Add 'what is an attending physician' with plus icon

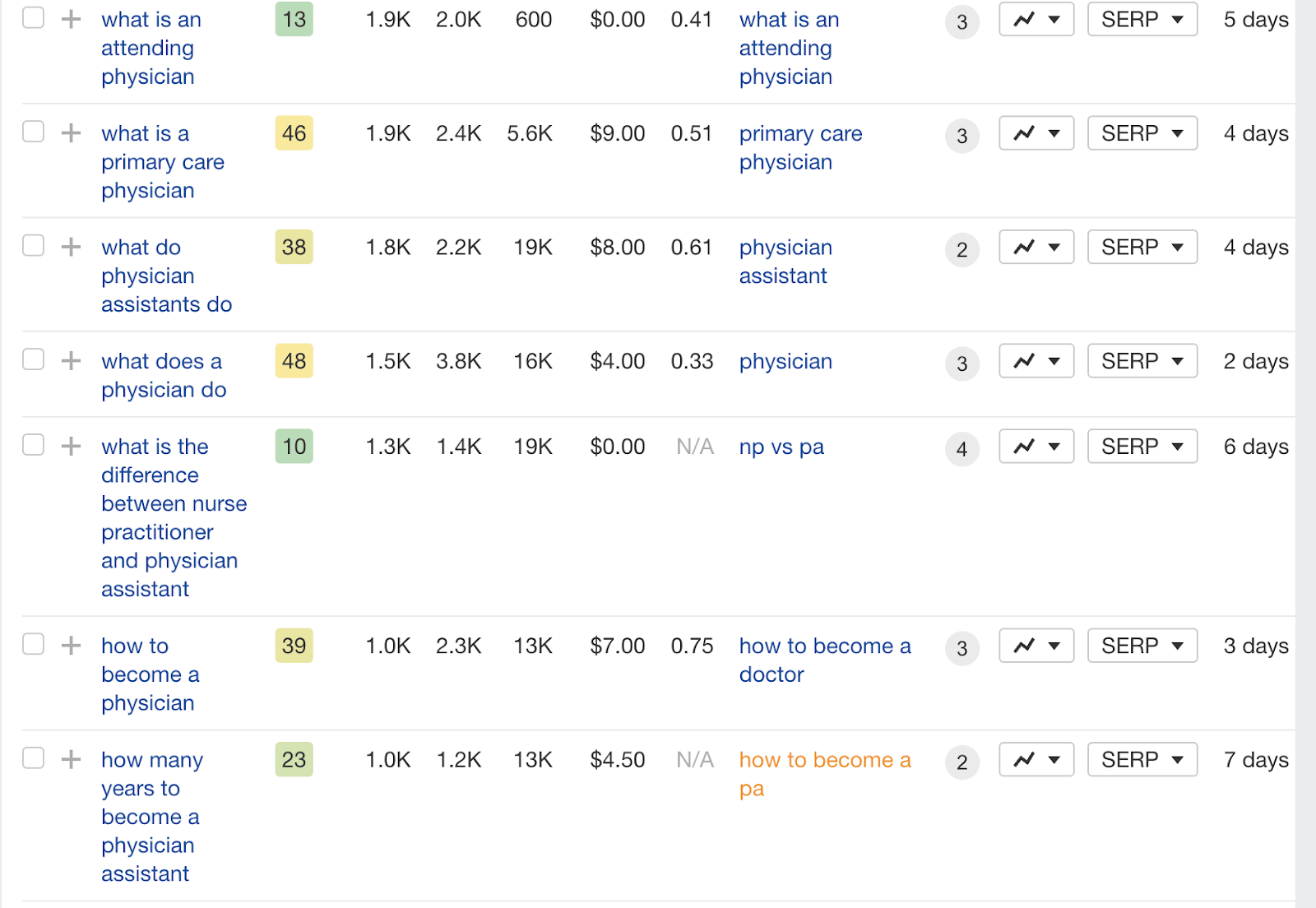pos(72,19)
